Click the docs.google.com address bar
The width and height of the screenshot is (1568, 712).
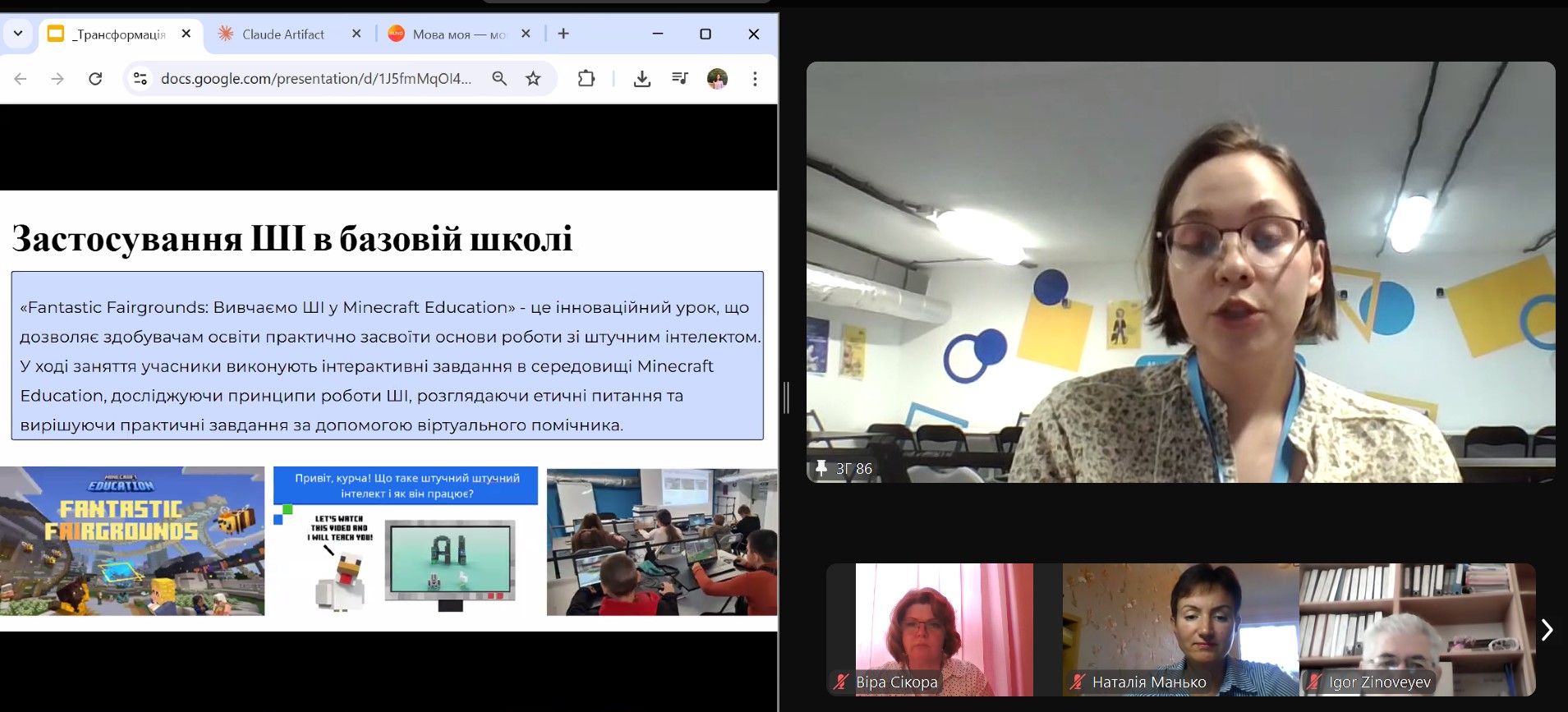[x=316, y=79]
